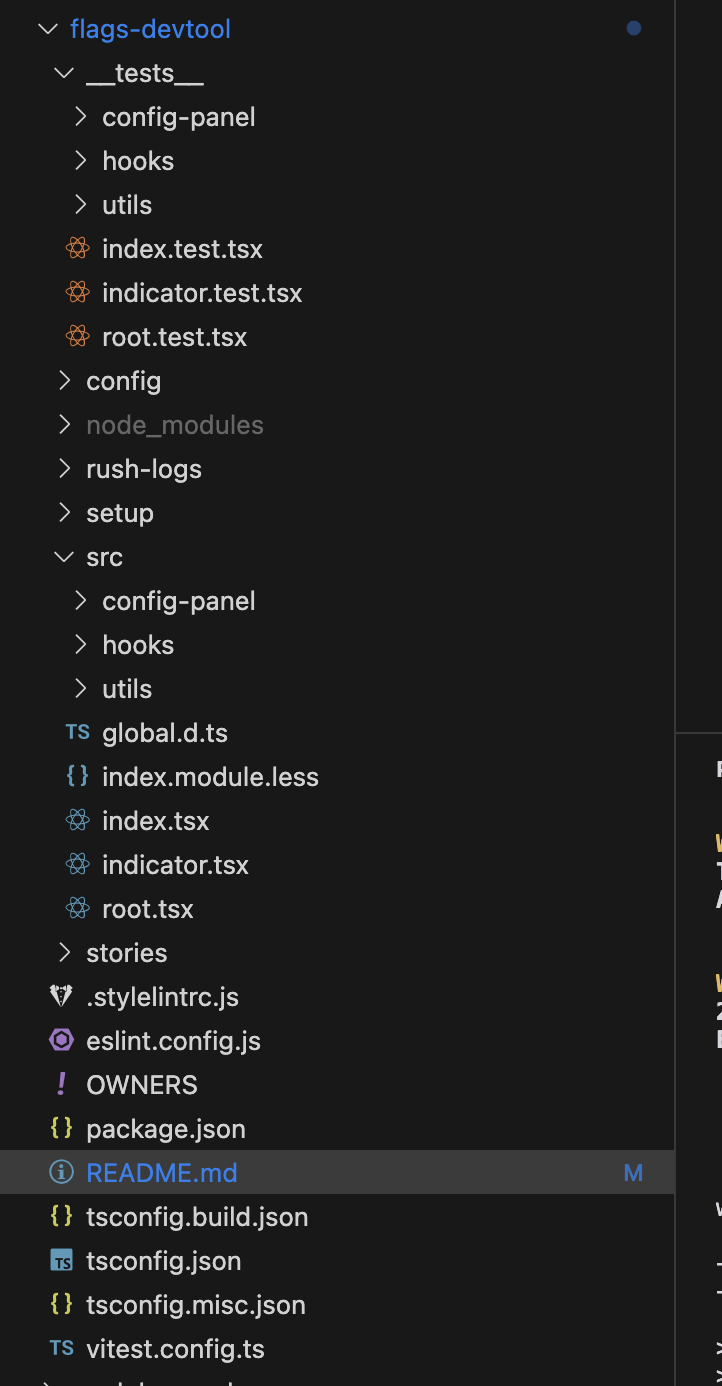Select vitest.config.ts file
Screen dimensions: 722x1386
tap(176, 1349)
